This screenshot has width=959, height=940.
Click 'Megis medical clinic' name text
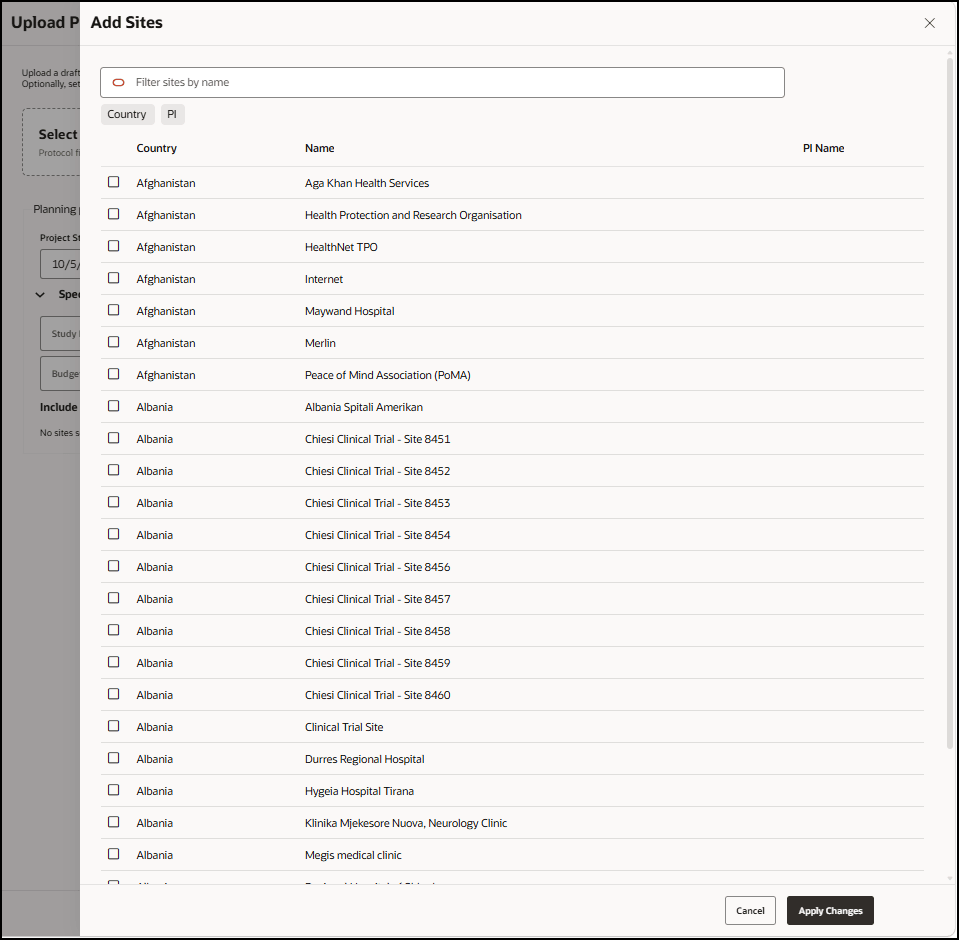point(354,855)
